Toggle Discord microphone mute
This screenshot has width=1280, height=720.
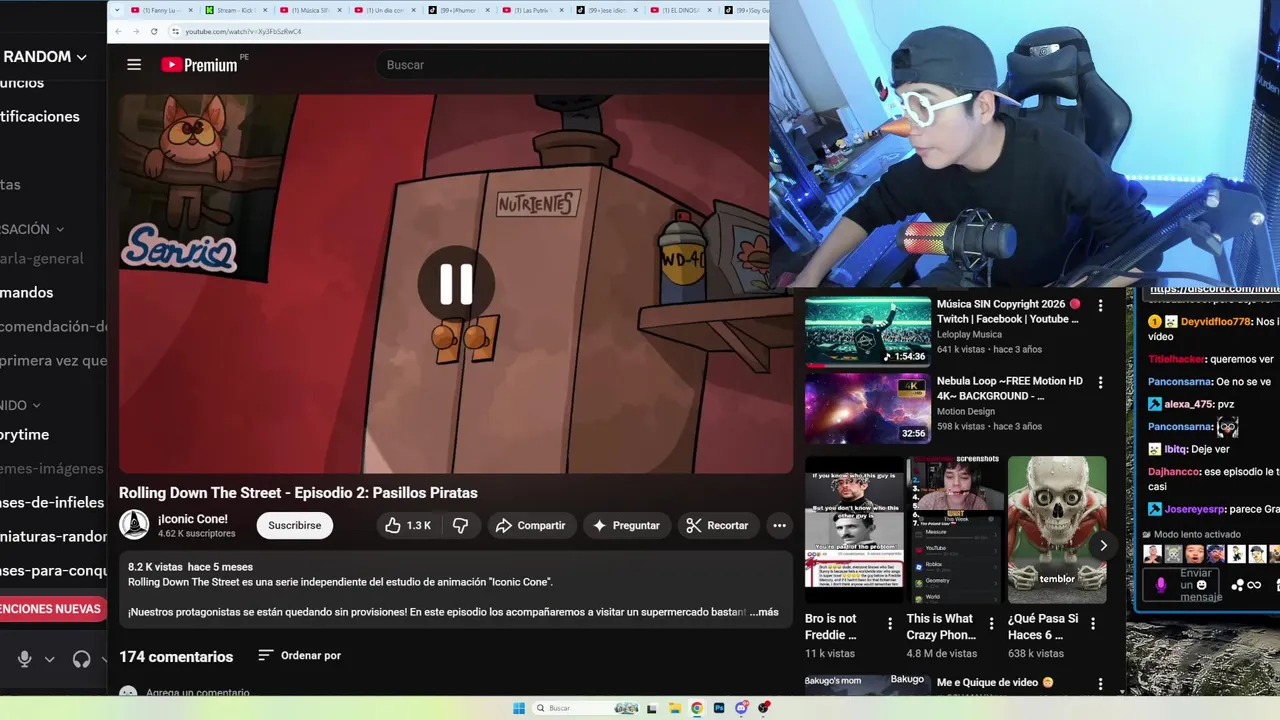click(x=24, y=659)
